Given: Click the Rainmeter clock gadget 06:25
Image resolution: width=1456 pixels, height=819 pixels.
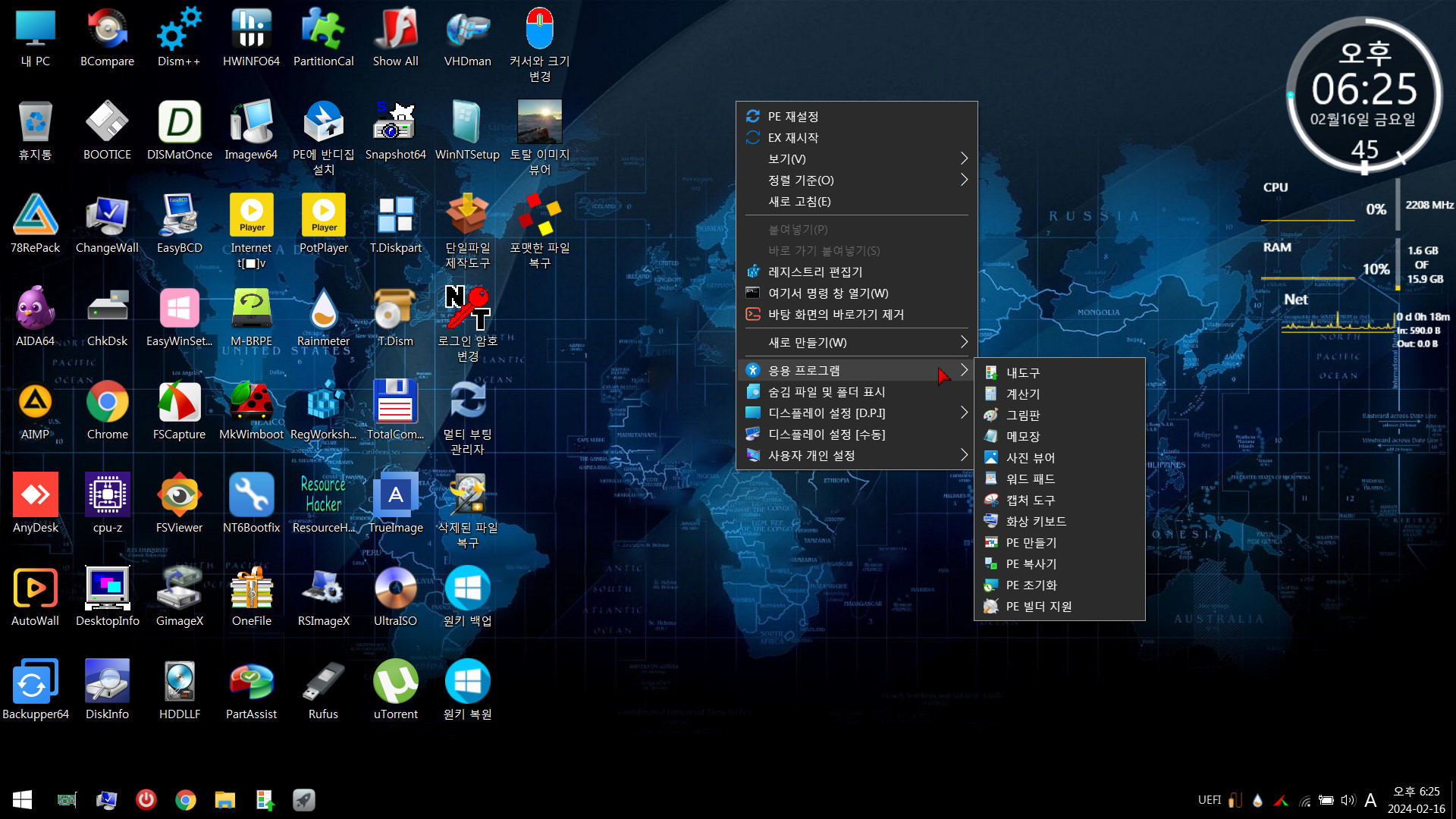Looking at the screenshot, I should (1364, 95).
